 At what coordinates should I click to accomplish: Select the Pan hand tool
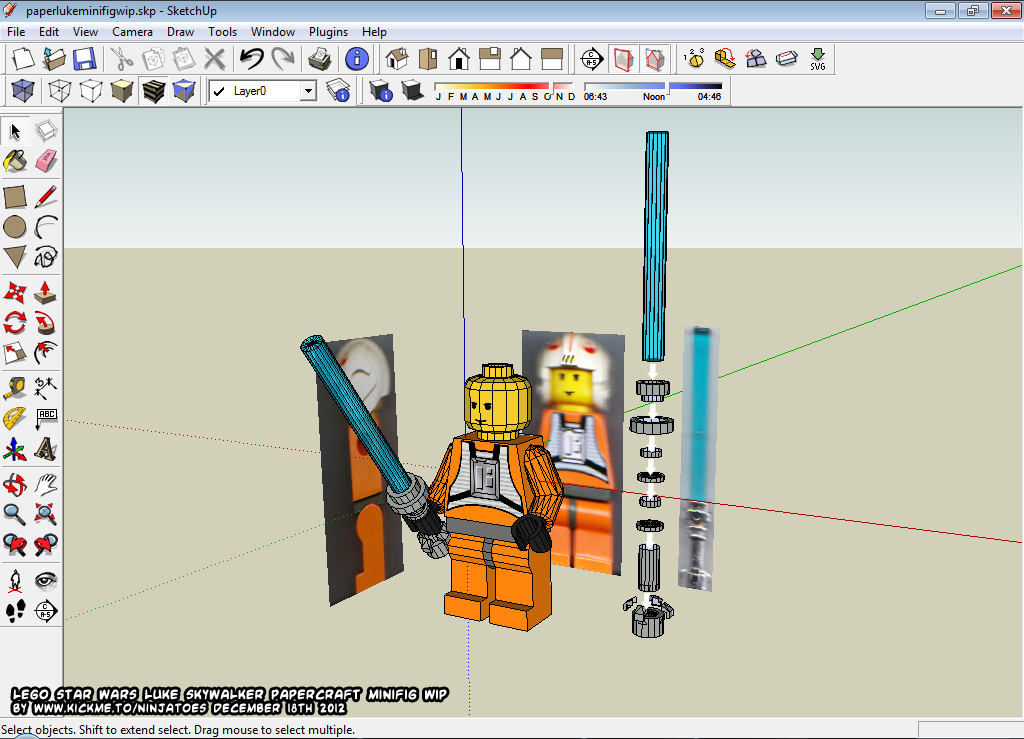click(x=46, y=484)
